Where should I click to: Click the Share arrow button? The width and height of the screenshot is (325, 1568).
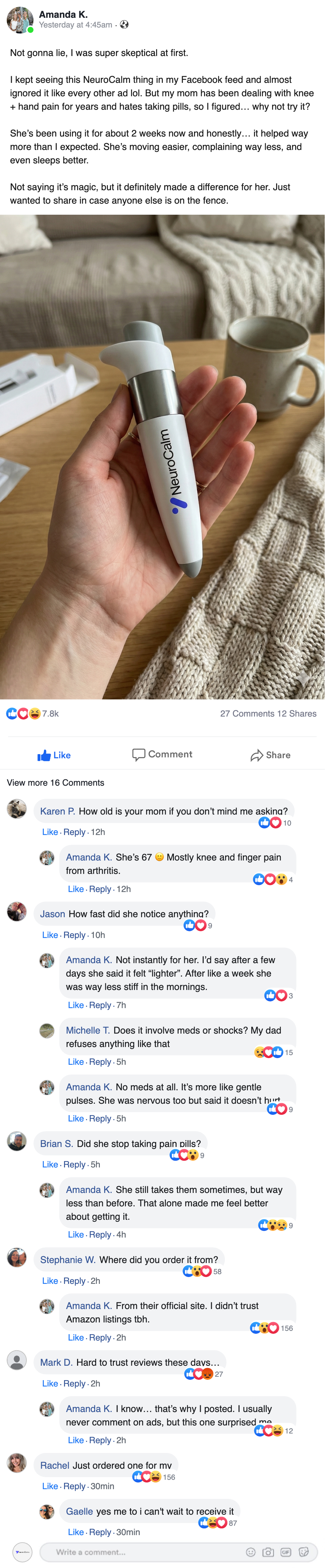click(x=270, y=755)
